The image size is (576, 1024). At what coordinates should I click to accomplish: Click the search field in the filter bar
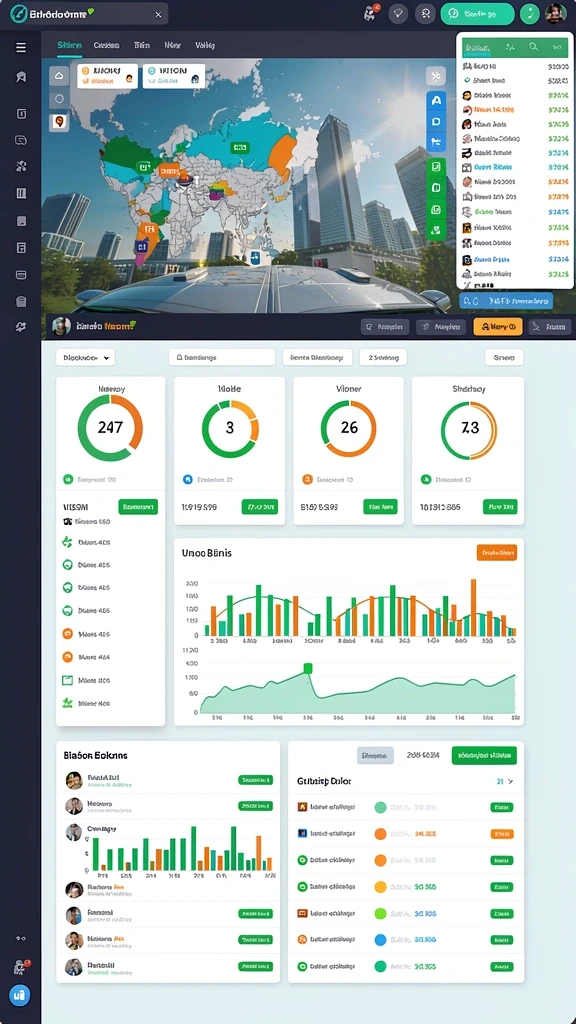coord(221,357)
